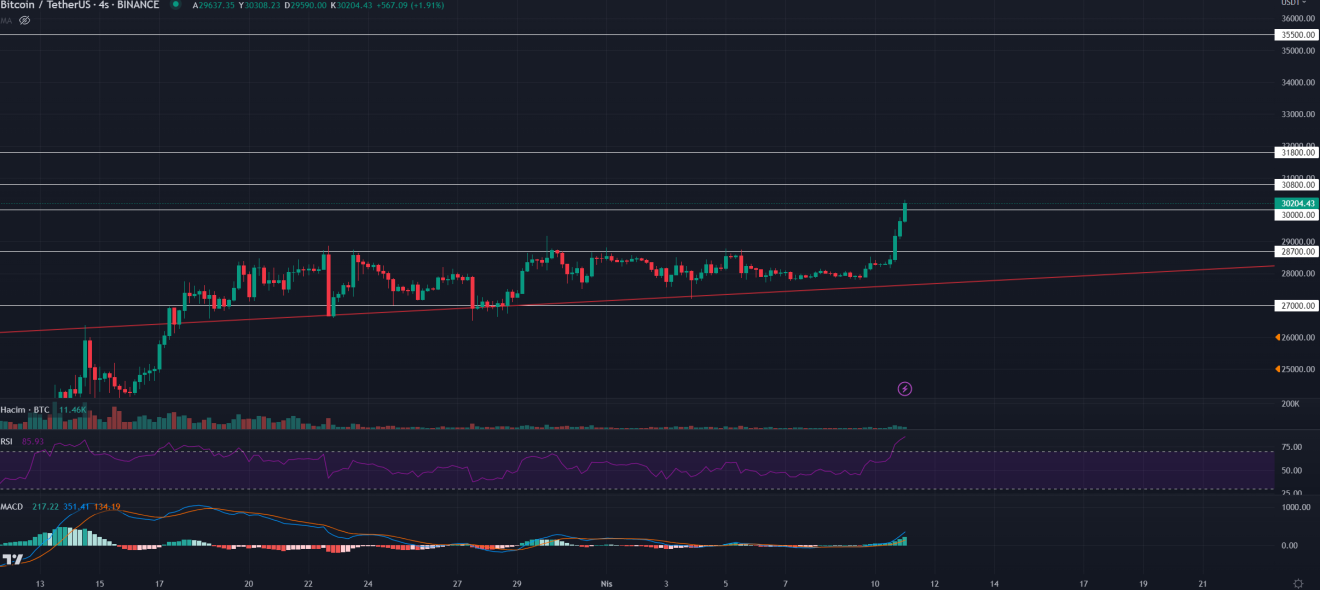Click the 31800.00 horizontal line price label
Image resolution: width=1320 pixels, height=590 pixels.
pyautogui.click(x=1297, y=153)
